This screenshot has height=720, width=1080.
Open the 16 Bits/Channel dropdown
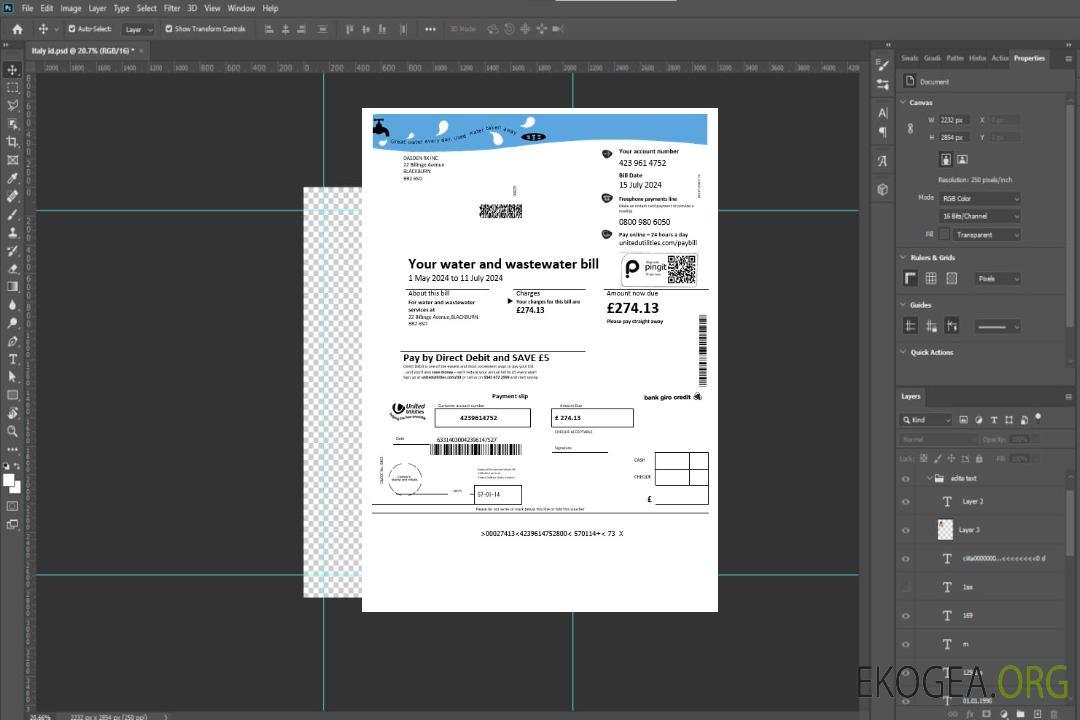point(979,216)
